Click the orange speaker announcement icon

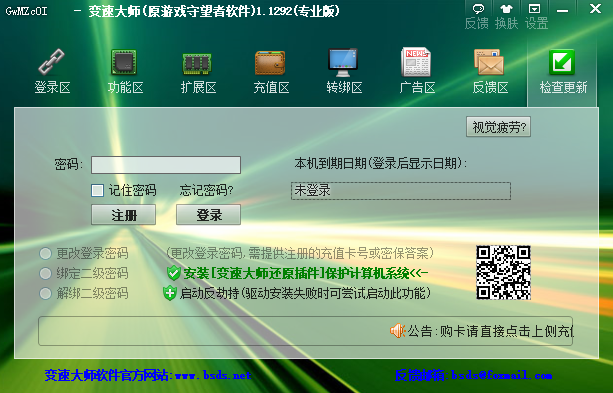tap(398, 331)
